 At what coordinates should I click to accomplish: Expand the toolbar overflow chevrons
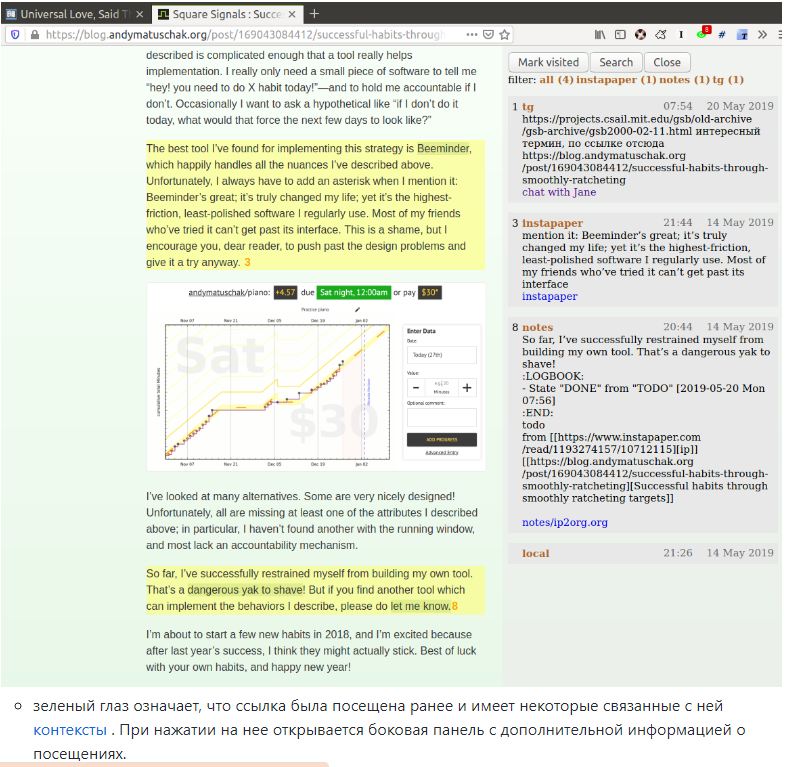point(762,35)
